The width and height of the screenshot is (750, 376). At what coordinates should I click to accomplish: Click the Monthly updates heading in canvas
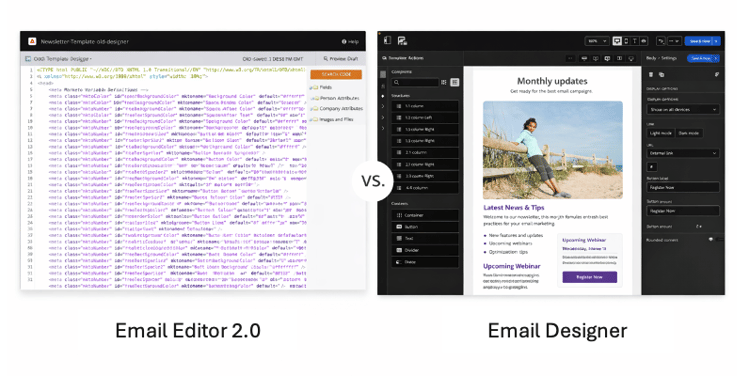pos(552,81)
